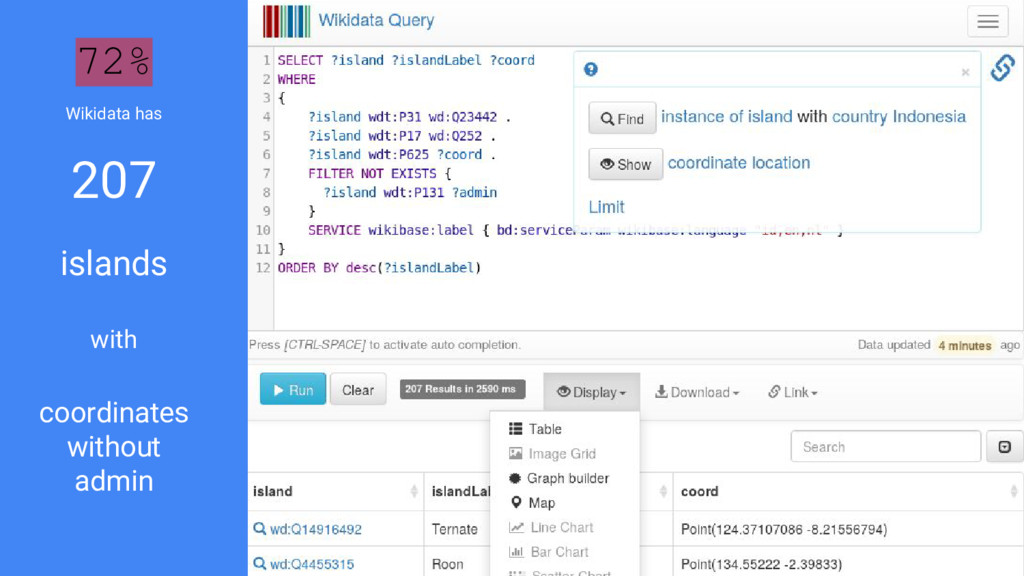Click the FILTER NOT EXISTS line
The height and width of the screenshot is (576, 1024).
pyautogui.click(x=379, y=174)
